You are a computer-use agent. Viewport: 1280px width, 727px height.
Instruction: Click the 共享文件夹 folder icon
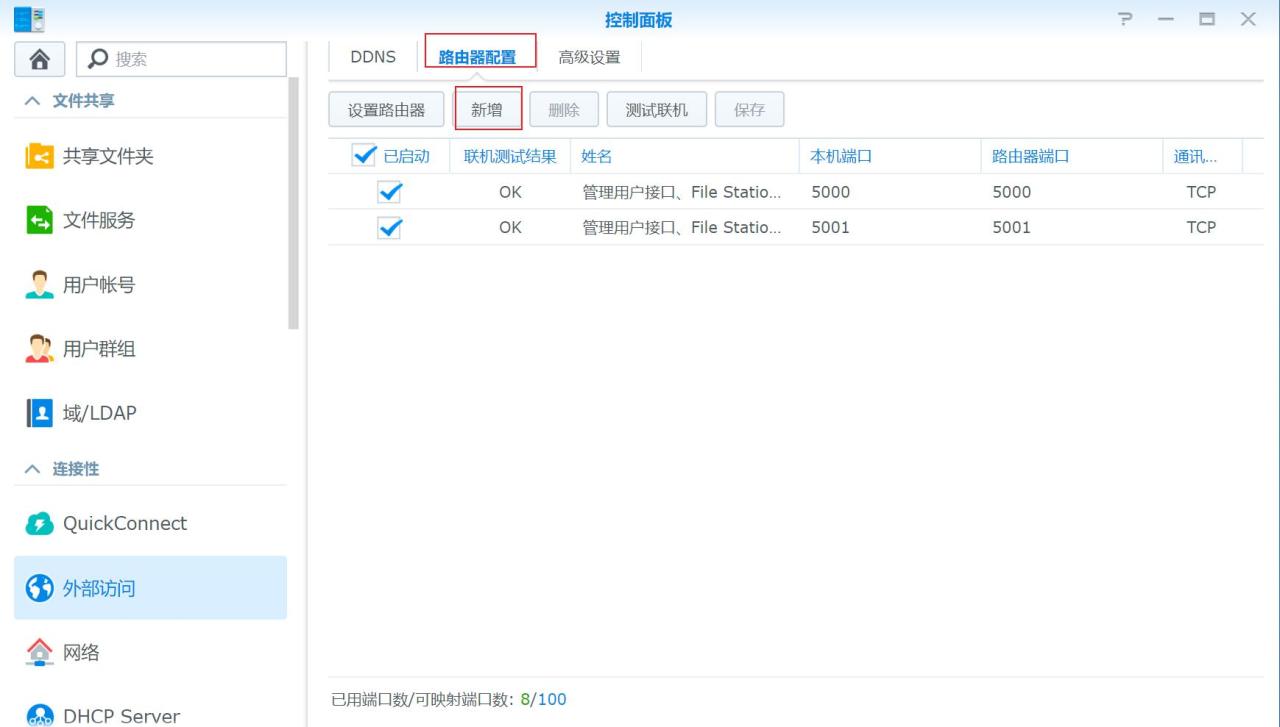[x=39, y=157]
